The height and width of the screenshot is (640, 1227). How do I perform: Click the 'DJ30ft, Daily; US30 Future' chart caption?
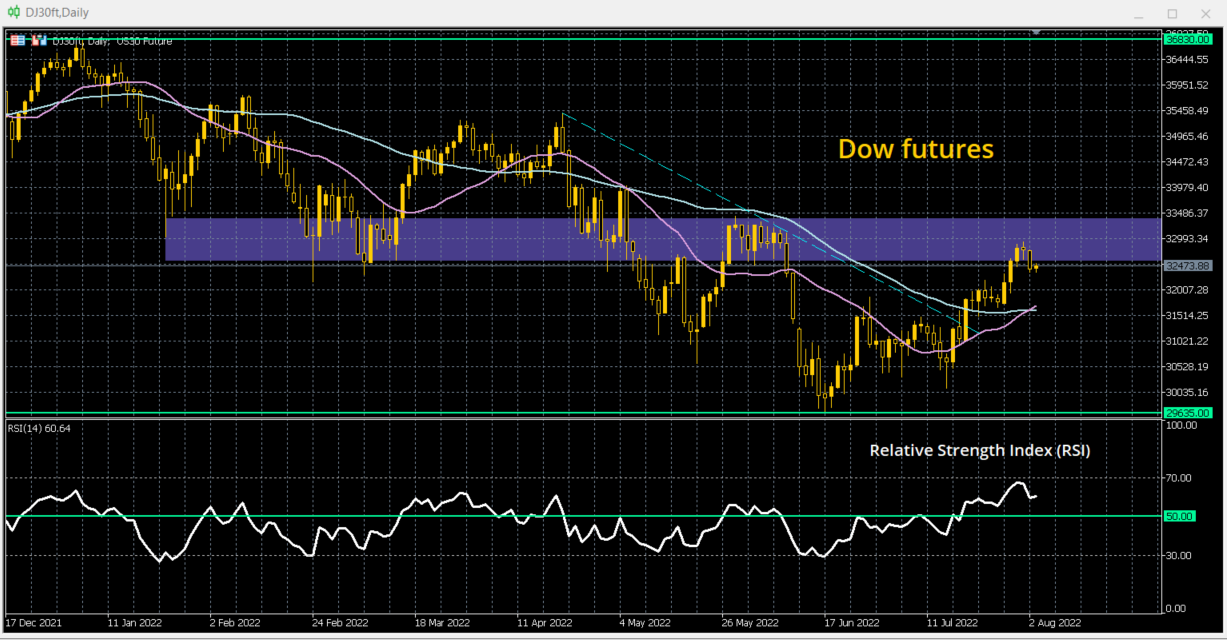pyautogui.click(x=112, y=41)
